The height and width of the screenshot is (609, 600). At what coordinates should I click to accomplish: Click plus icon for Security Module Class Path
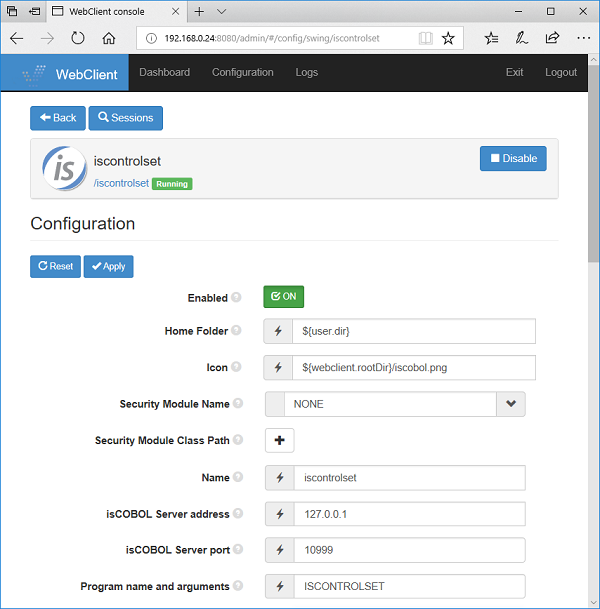[280, 441]
